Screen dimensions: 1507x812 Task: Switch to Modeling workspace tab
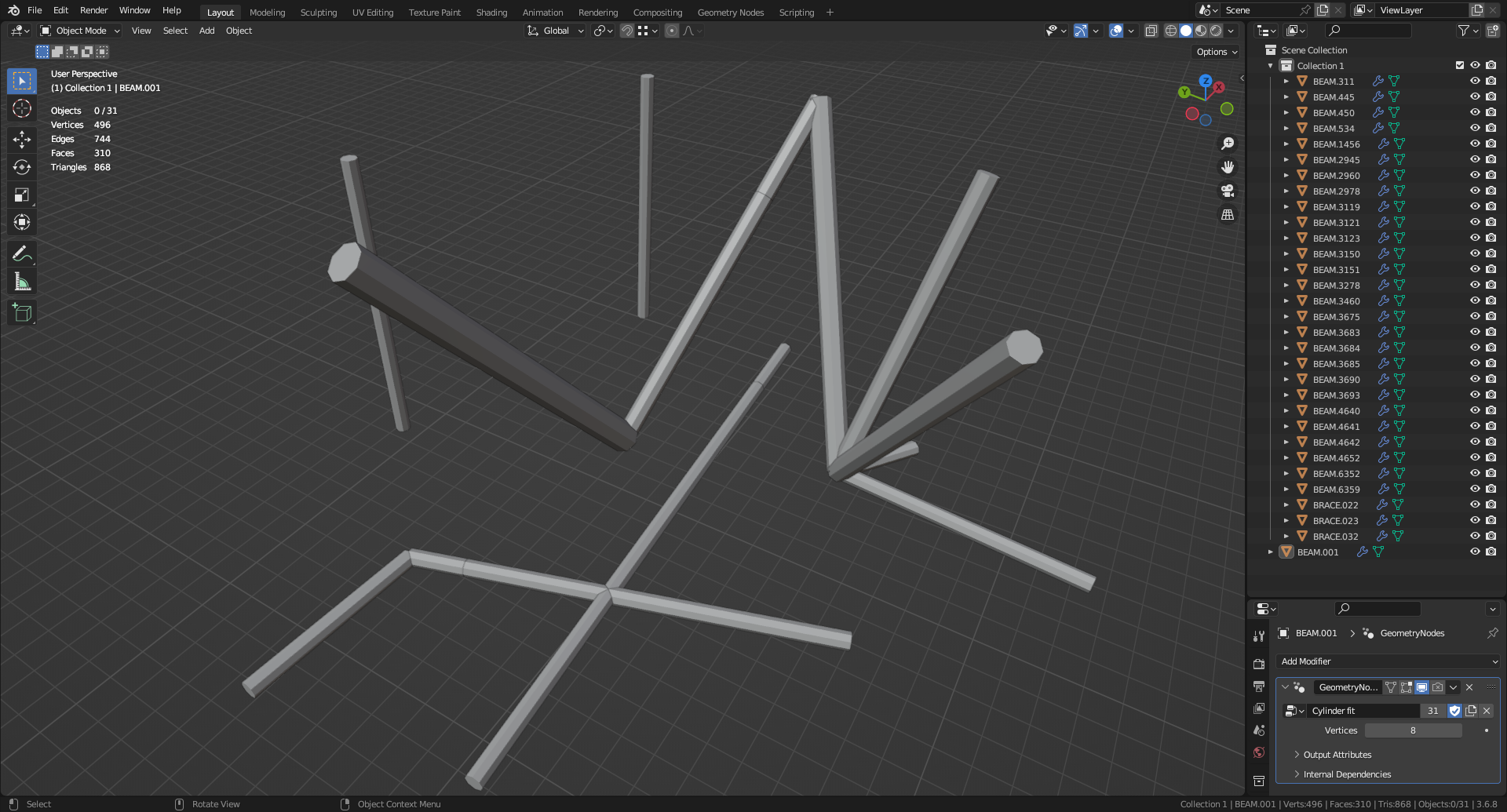pyautogui.click(x=267, y=13)
